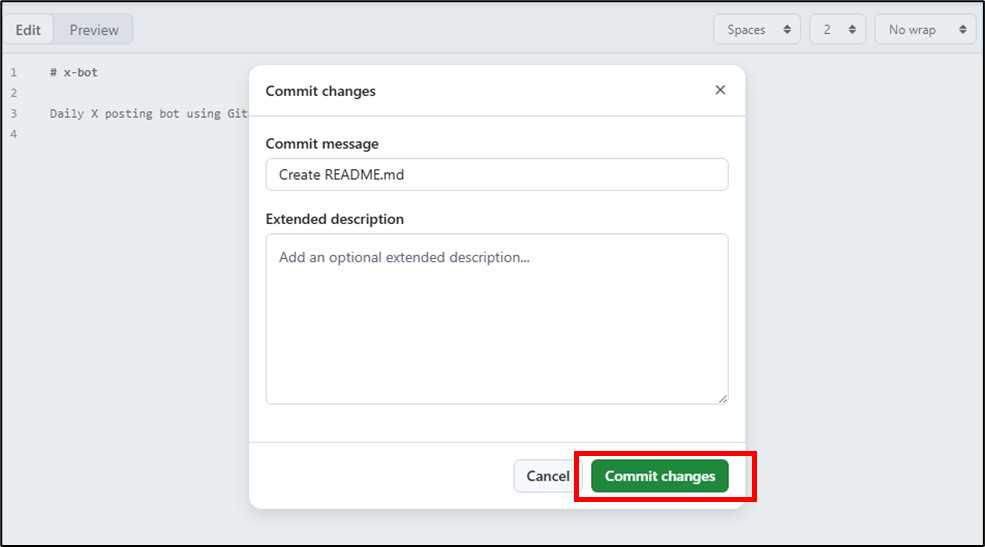
Task: Select line number 2 in the gutter
Action: (14, 93)
